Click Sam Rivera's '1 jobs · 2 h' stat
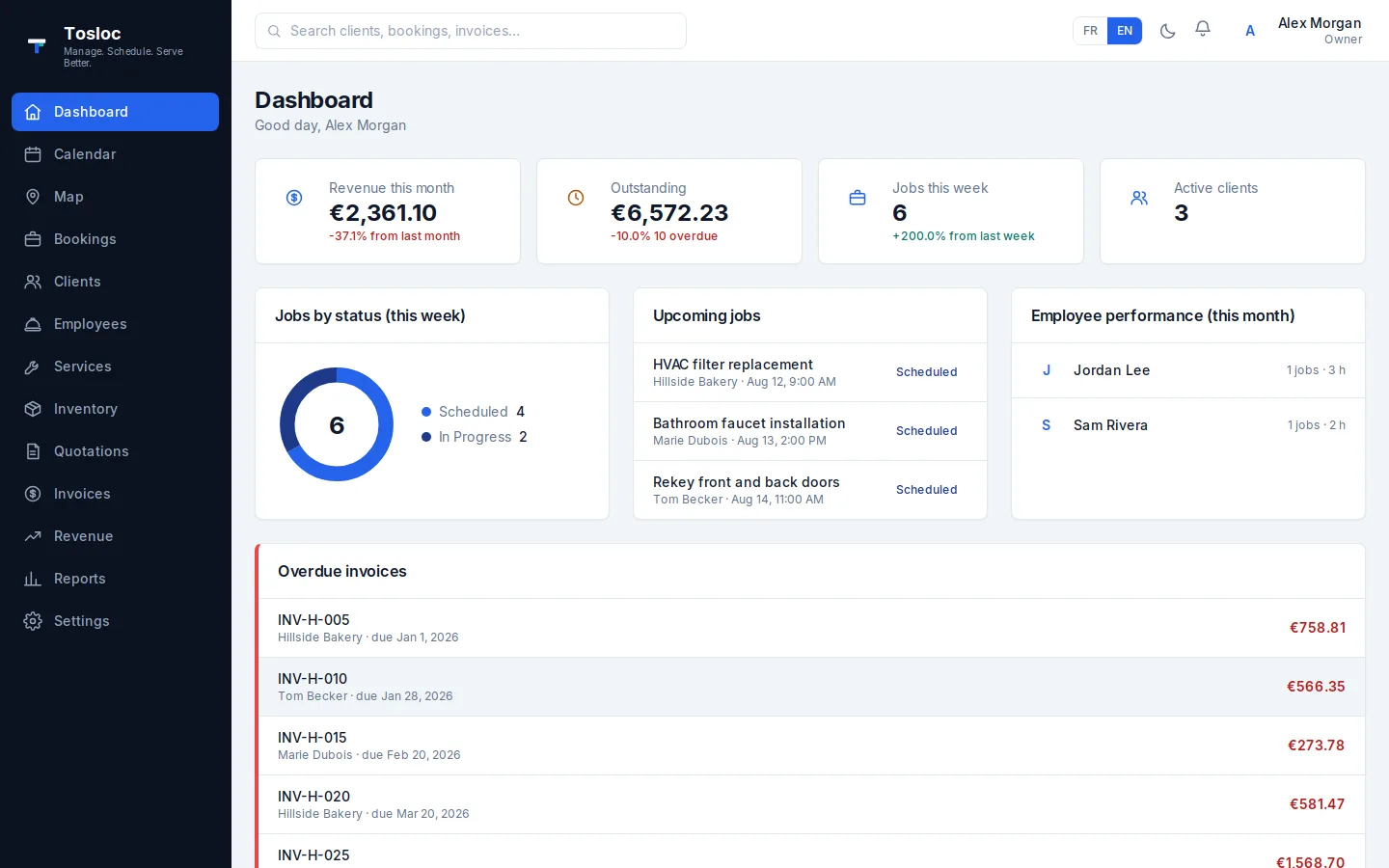Image resolution: width=1389 pixels, height=868 pixels. tap(1317, 425)
